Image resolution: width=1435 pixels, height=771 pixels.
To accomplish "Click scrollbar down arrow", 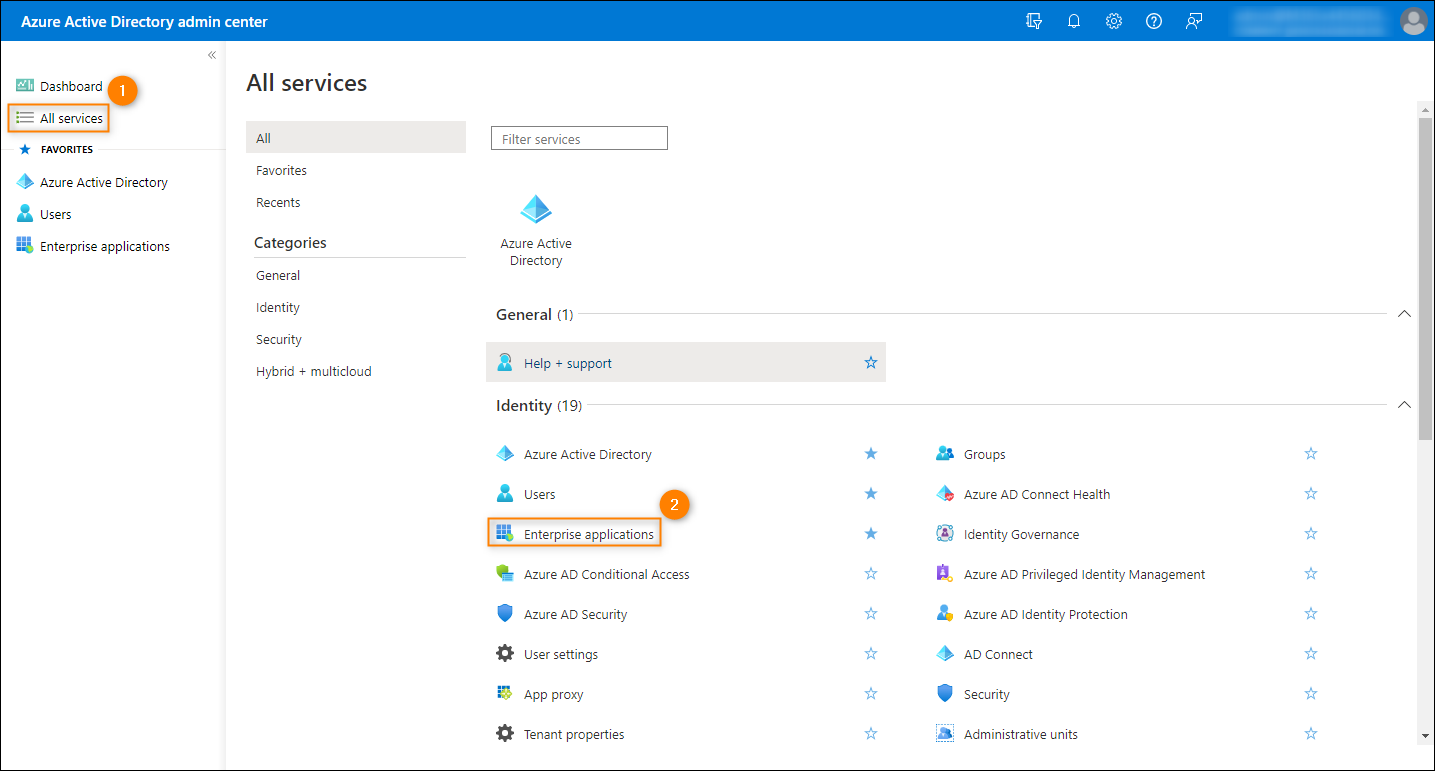I will [x=1425, y=736].
